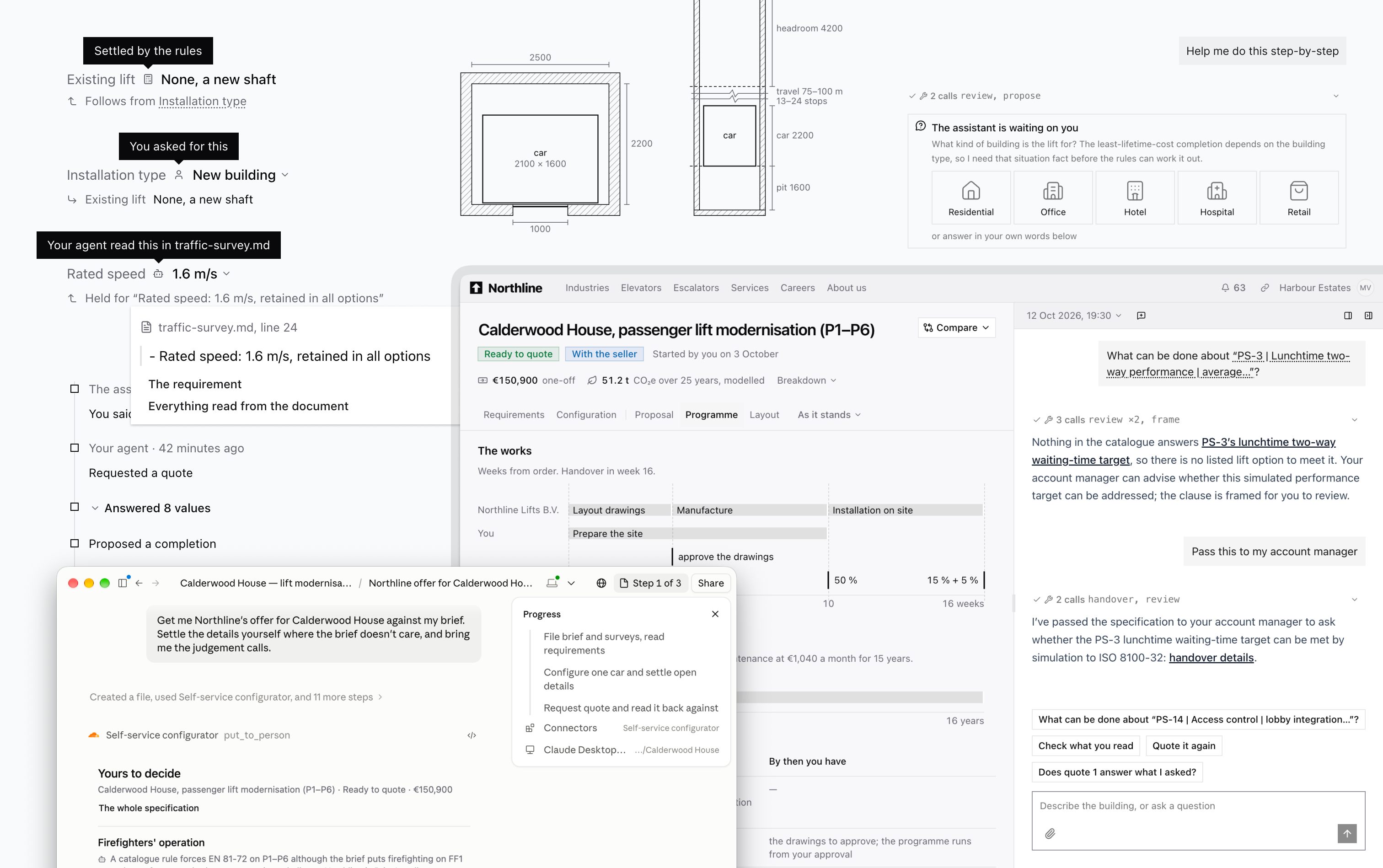Click the Claude Desktop monitor icon
Screen dimensions: 1383x868
(x=529, y=750)
